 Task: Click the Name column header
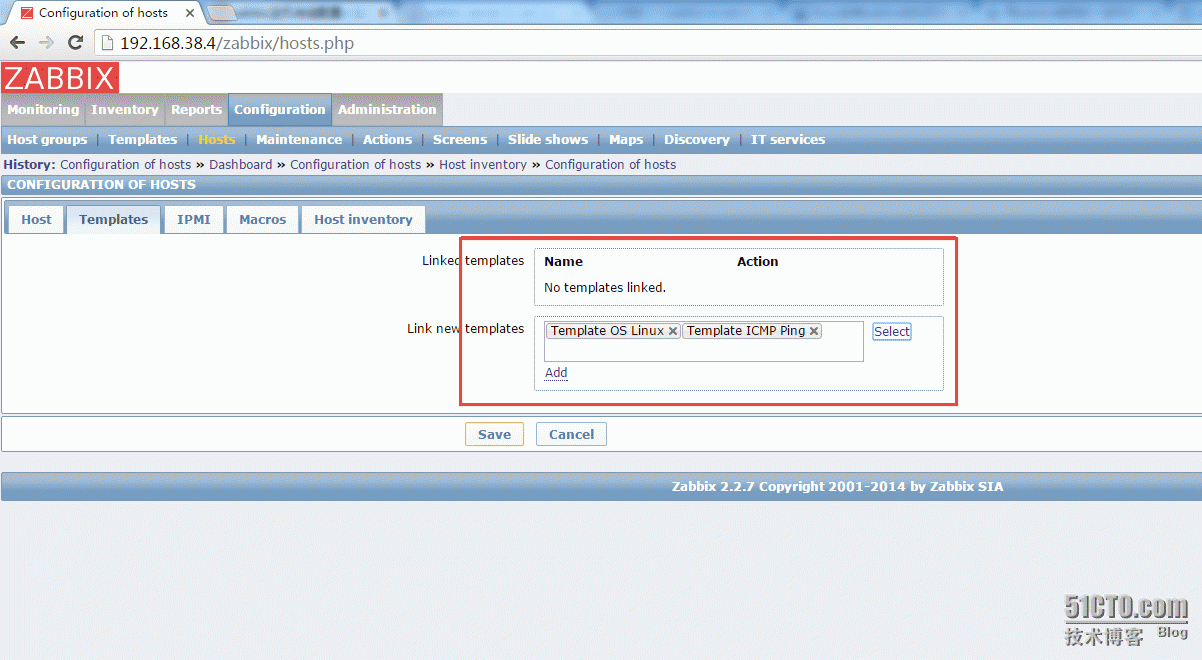click(x=563, y=262)
